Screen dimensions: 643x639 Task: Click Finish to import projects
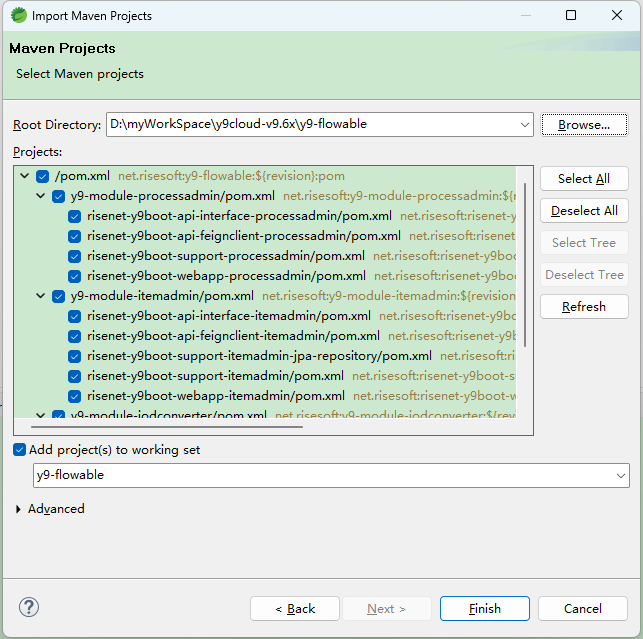[485, 609]
